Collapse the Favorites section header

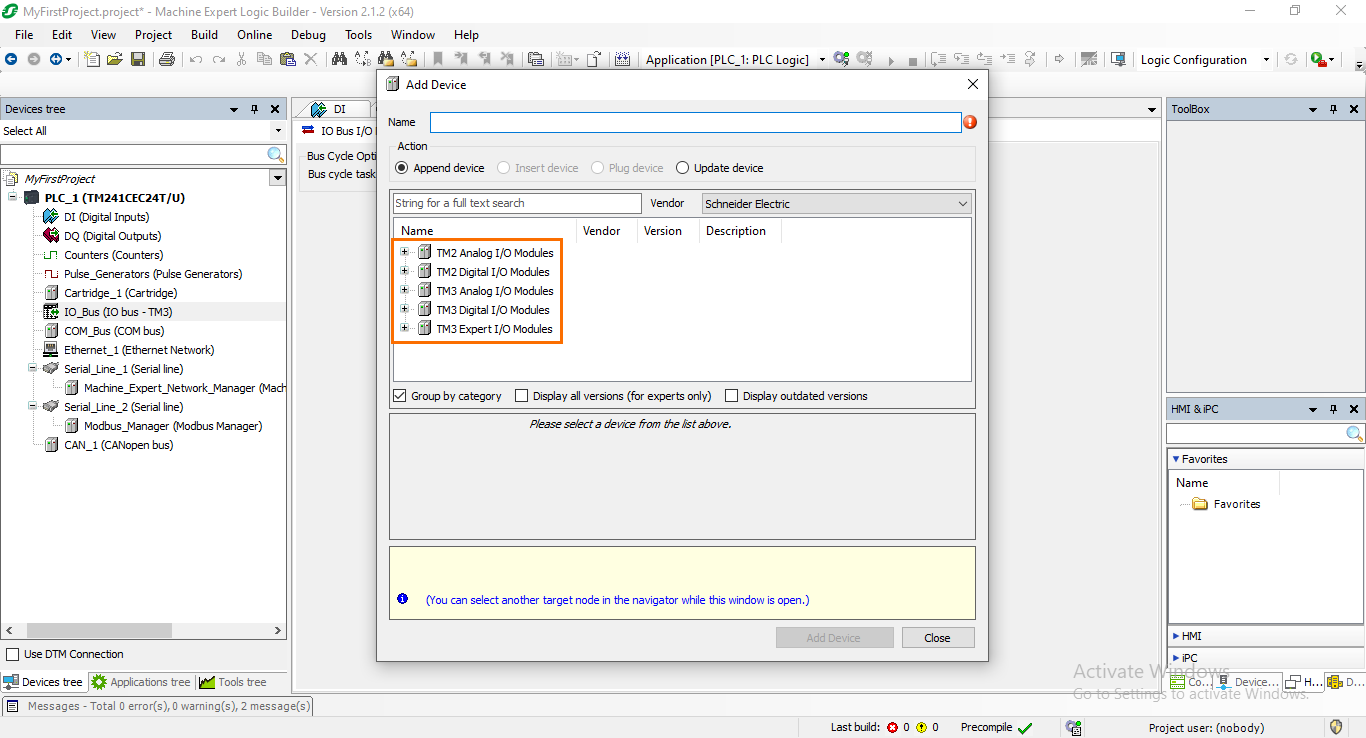point(1265,459)
